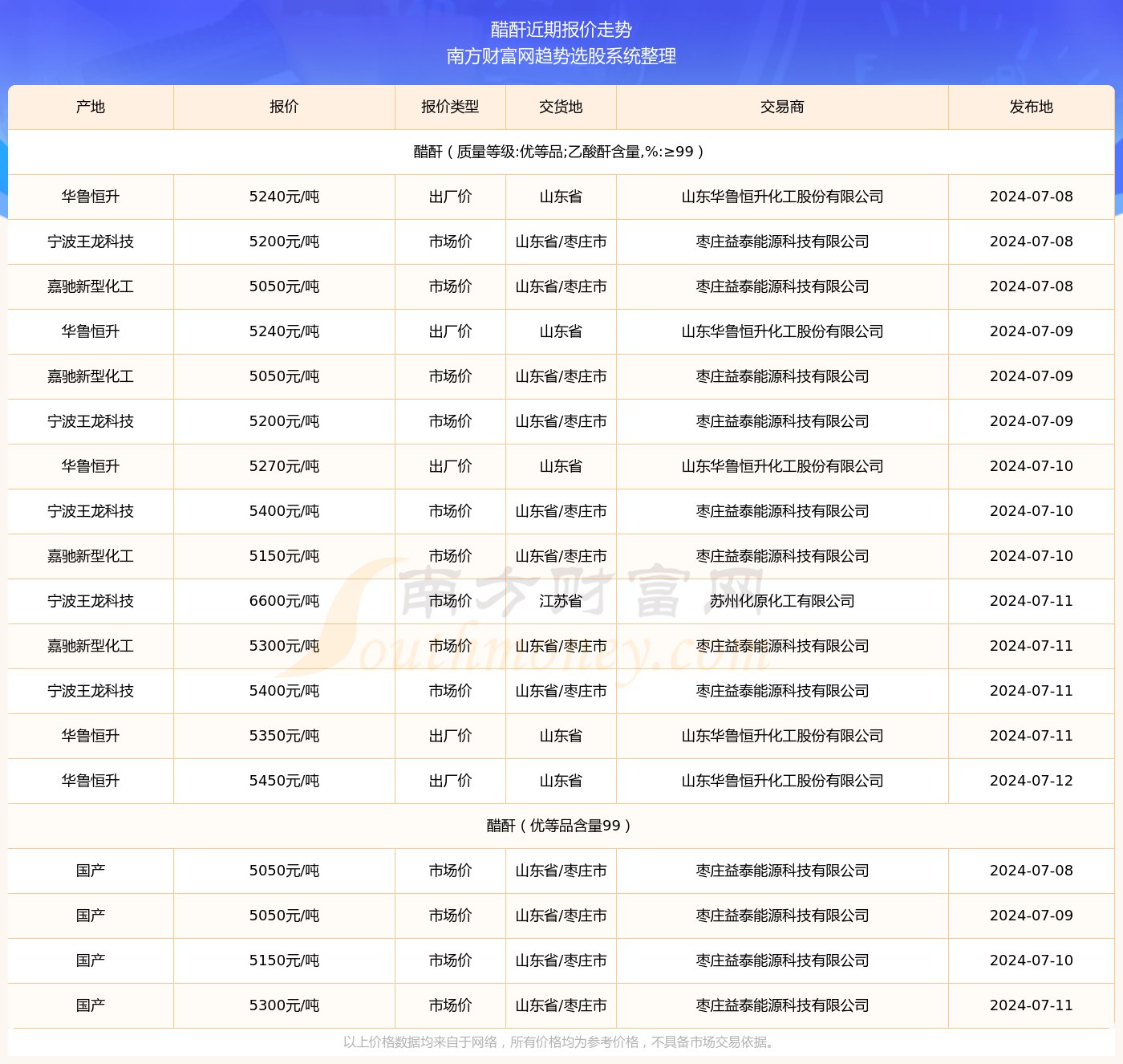Click 山东华鲁恒升化工股份有限公司 in the 5450元/吨 row
The height and width of the screenshot is (1064, 1123).
tap(782, 781)
